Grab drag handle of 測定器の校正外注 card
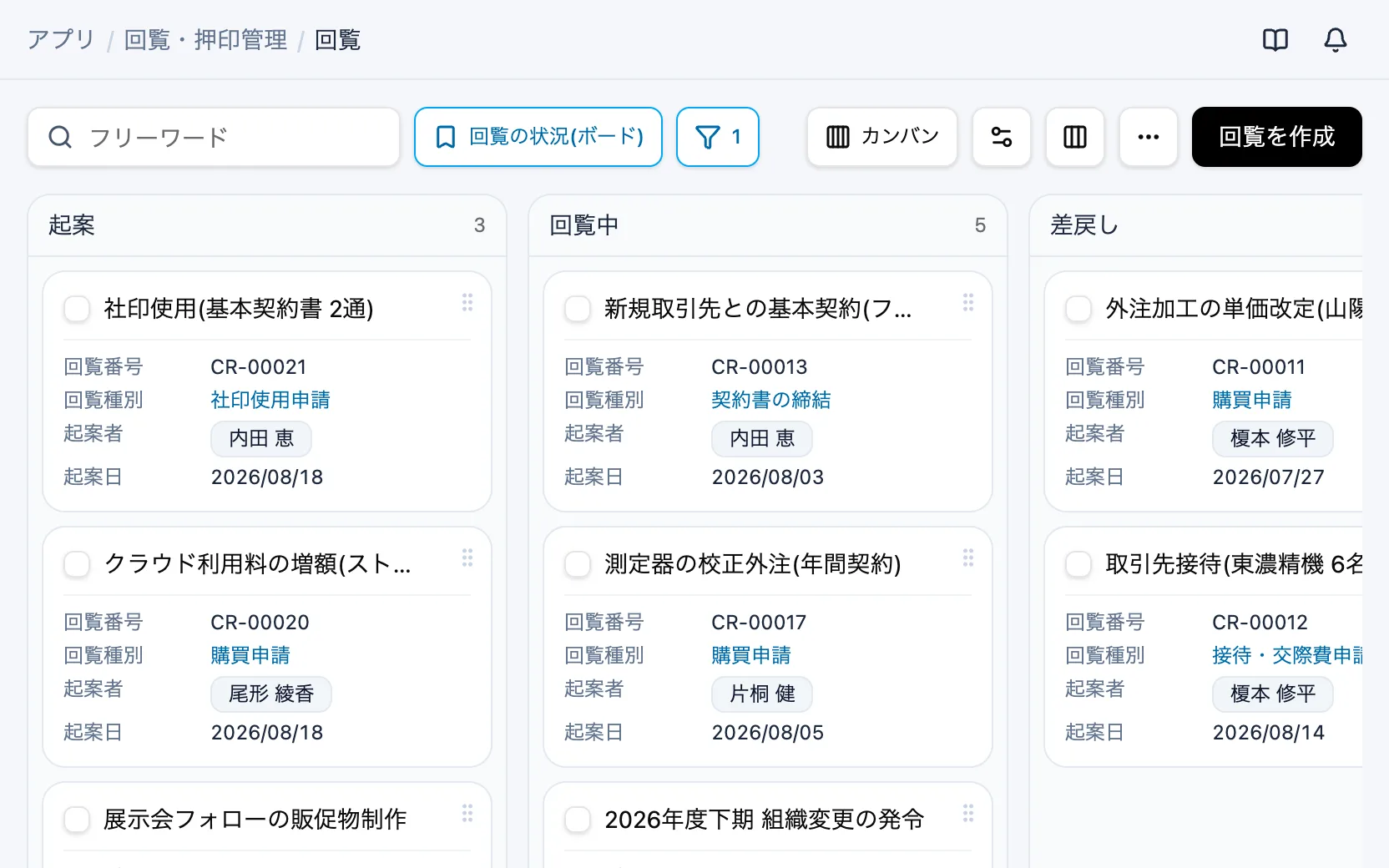This screenshot has height=868, width=1389. tap(968, 558)
